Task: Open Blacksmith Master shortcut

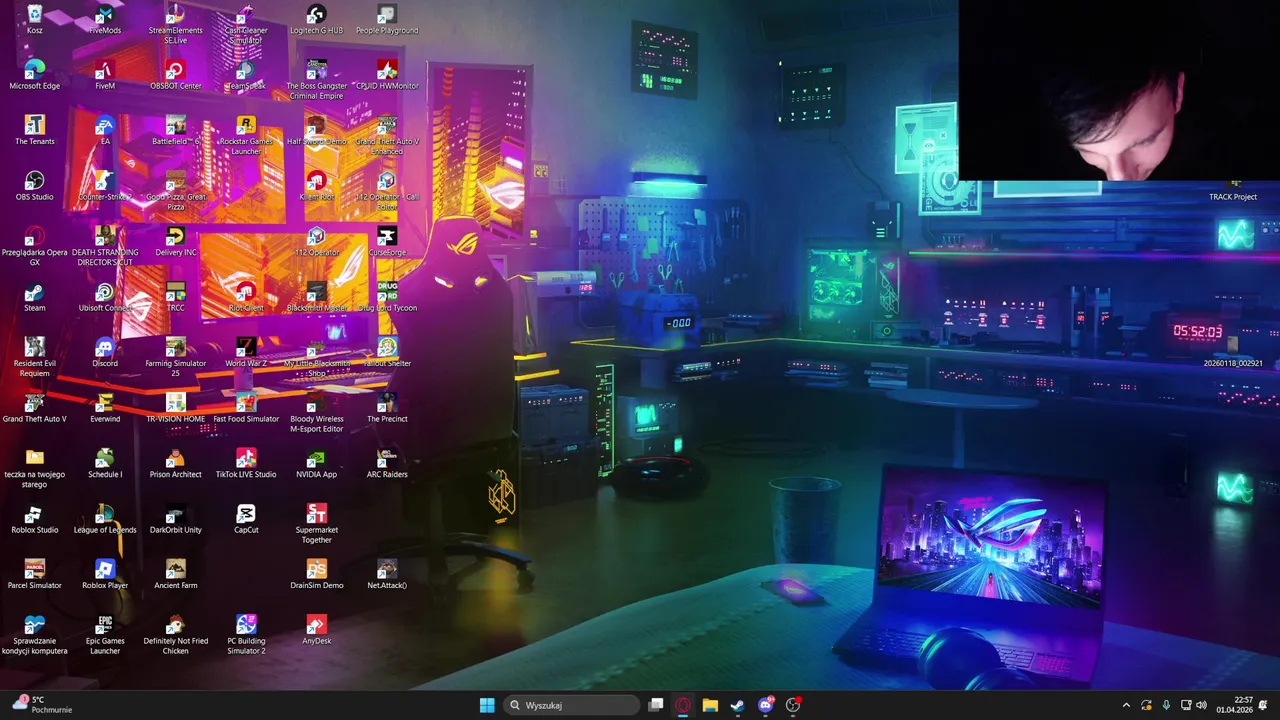Action: coord(316,297)
